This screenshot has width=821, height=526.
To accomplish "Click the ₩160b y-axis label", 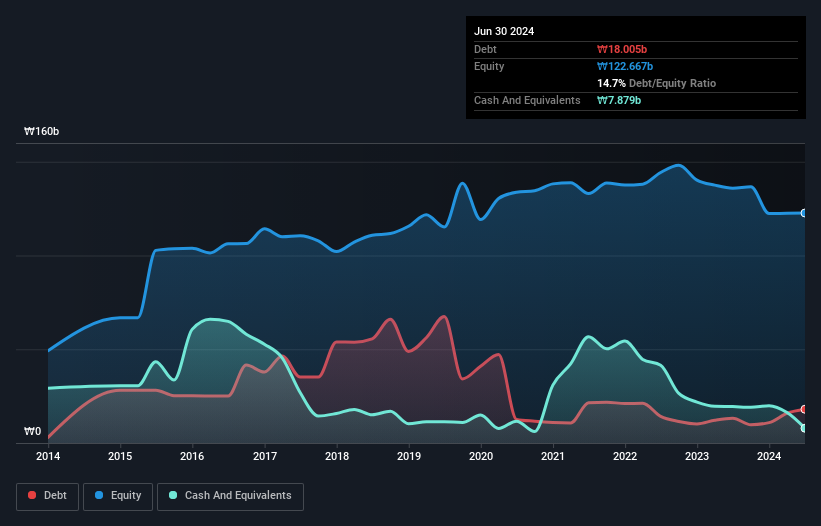I will [x=41, y=131].
